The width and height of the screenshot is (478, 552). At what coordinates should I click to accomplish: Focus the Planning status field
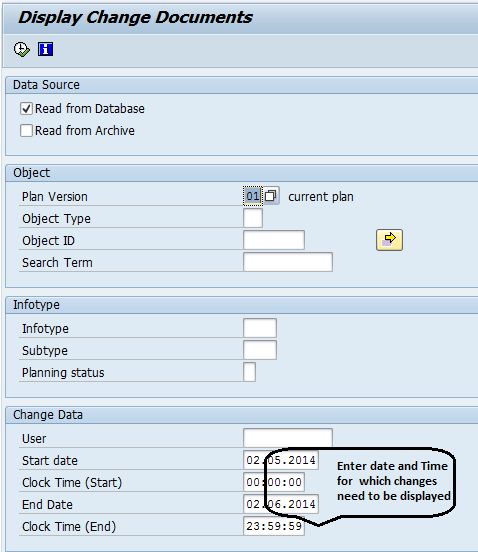tap(249, 372)
